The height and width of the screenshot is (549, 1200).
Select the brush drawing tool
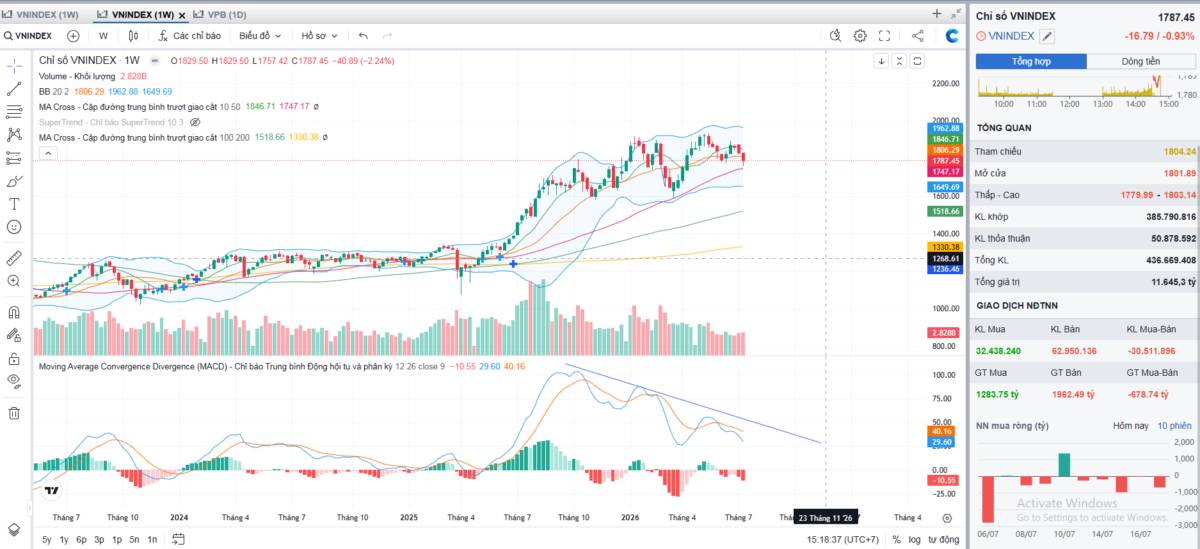click(14, 181)
